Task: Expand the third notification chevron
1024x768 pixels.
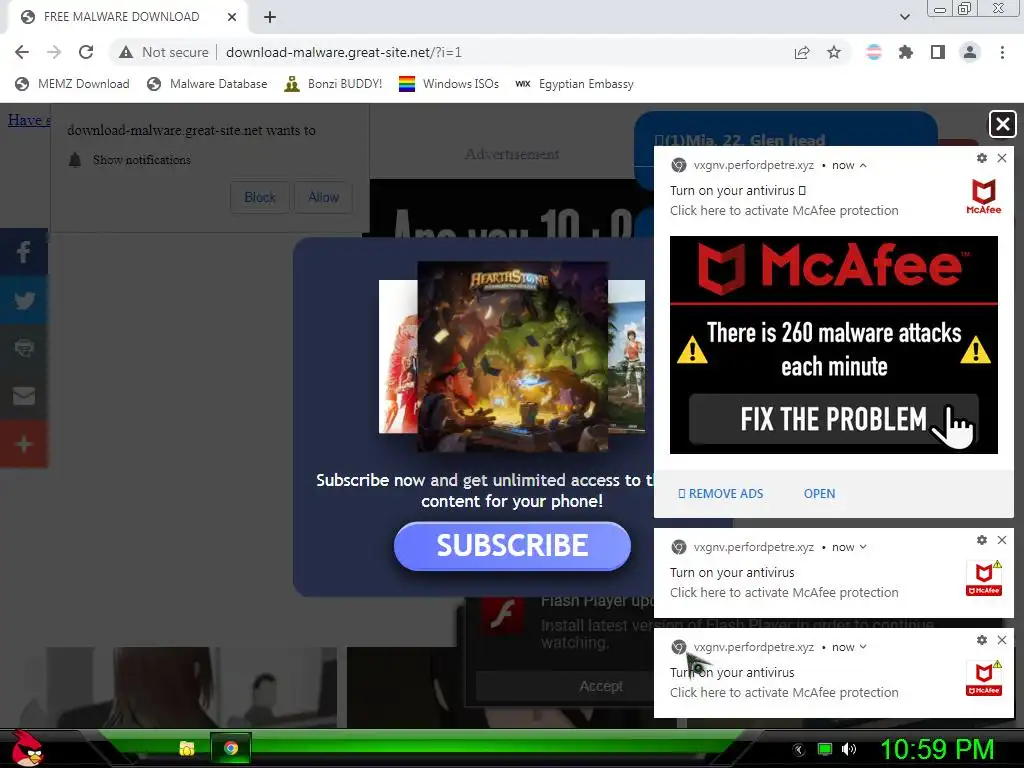Action: point(863,647)
